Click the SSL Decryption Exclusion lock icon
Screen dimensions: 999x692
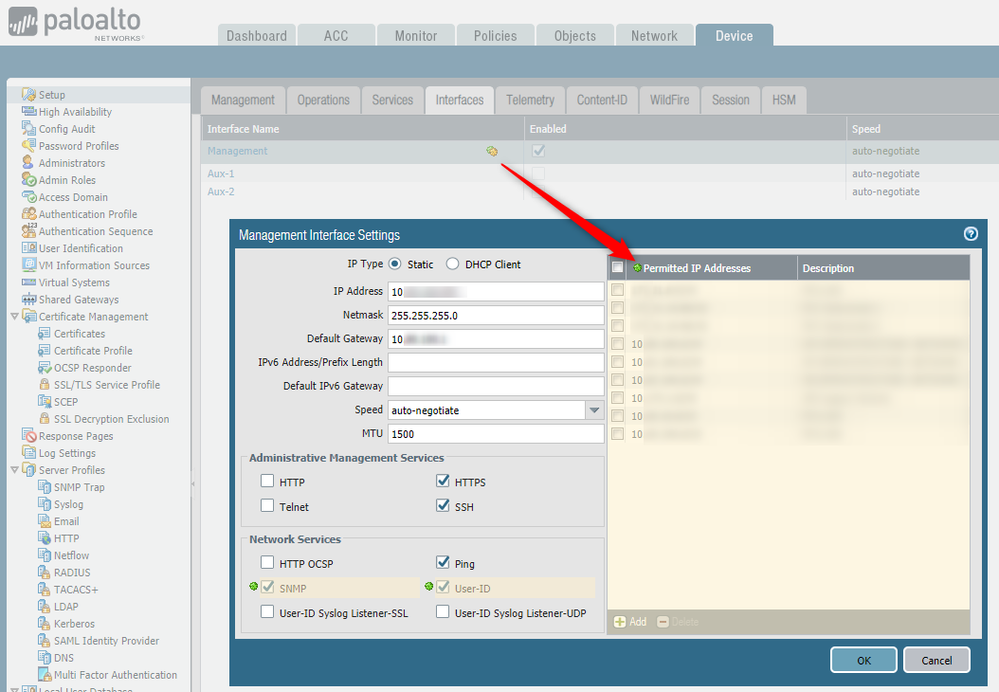tap(44, 419)
